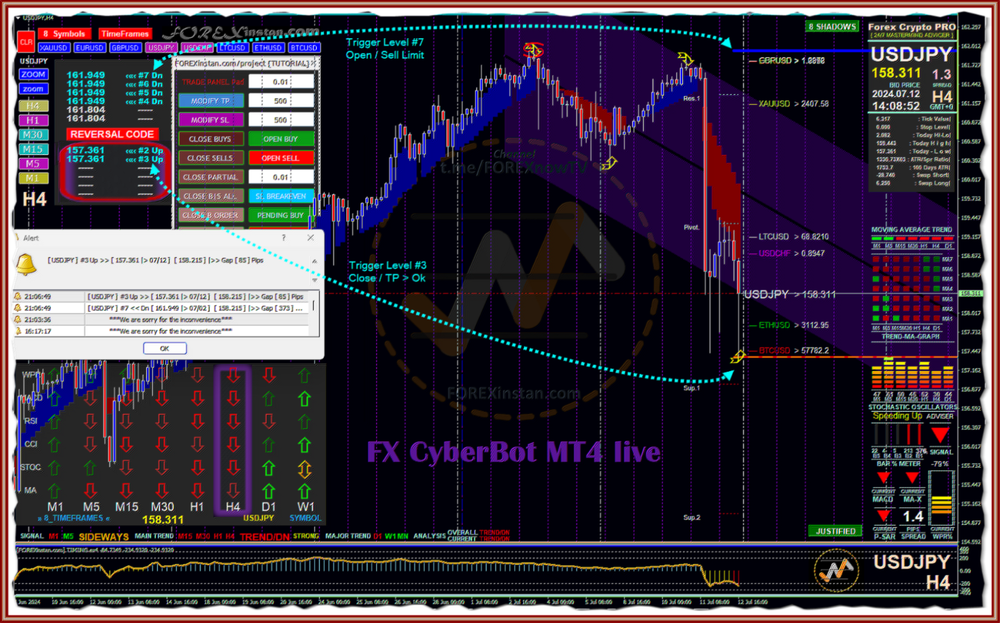Click the yellow arrow marker near Sup.1 level
This screenshot has height=623, width=1000.
pyautogui.click(x=737, y=356)
